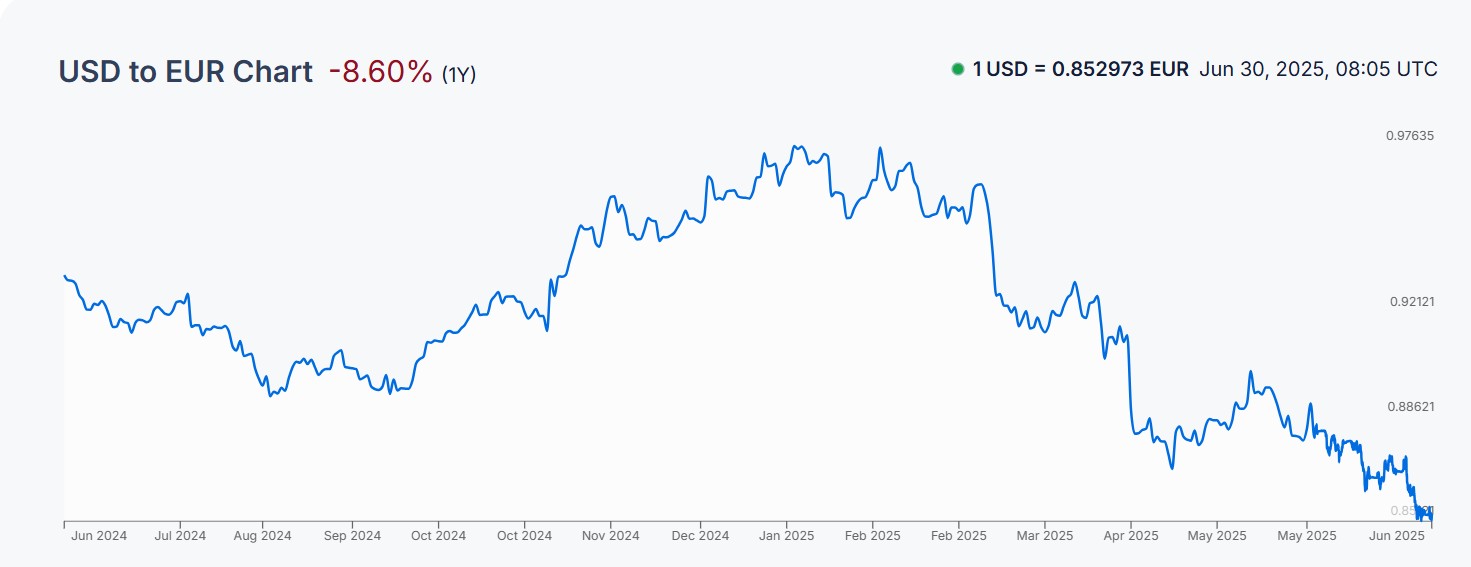Select the -8.60% change figure

coord(380,72)
